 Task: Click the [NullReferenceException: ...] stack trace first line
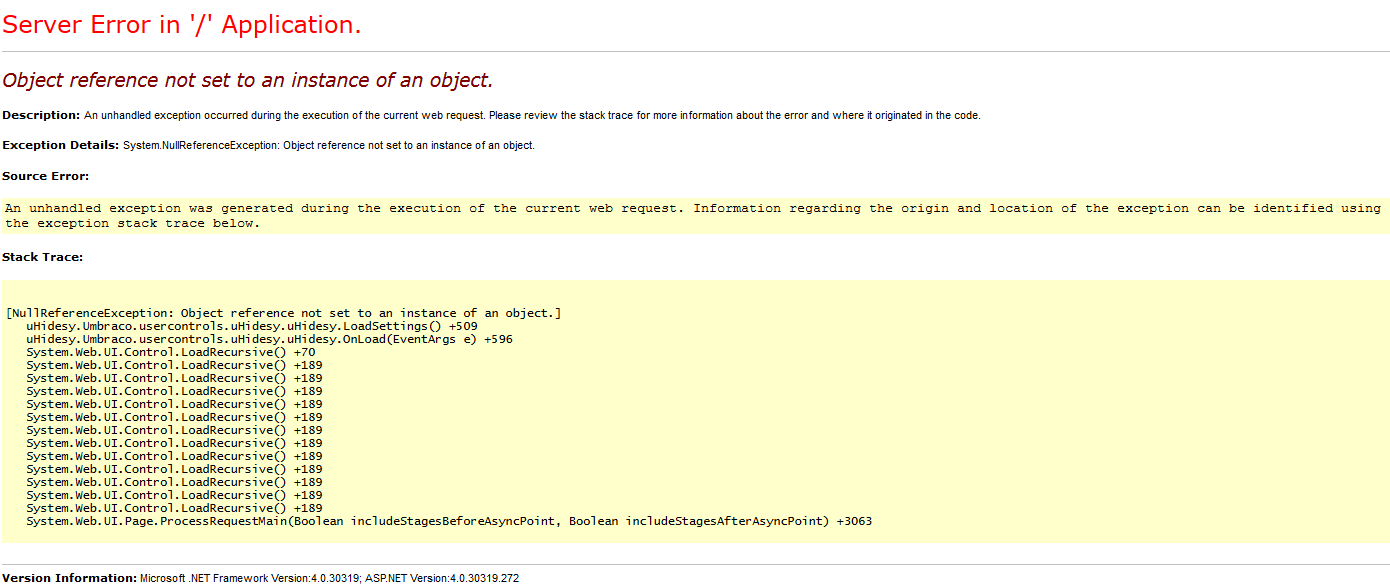284,313
